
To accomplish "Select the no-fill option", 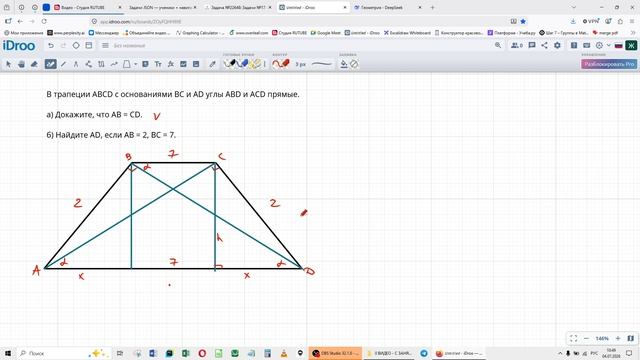I will click(x=354, y=64).
